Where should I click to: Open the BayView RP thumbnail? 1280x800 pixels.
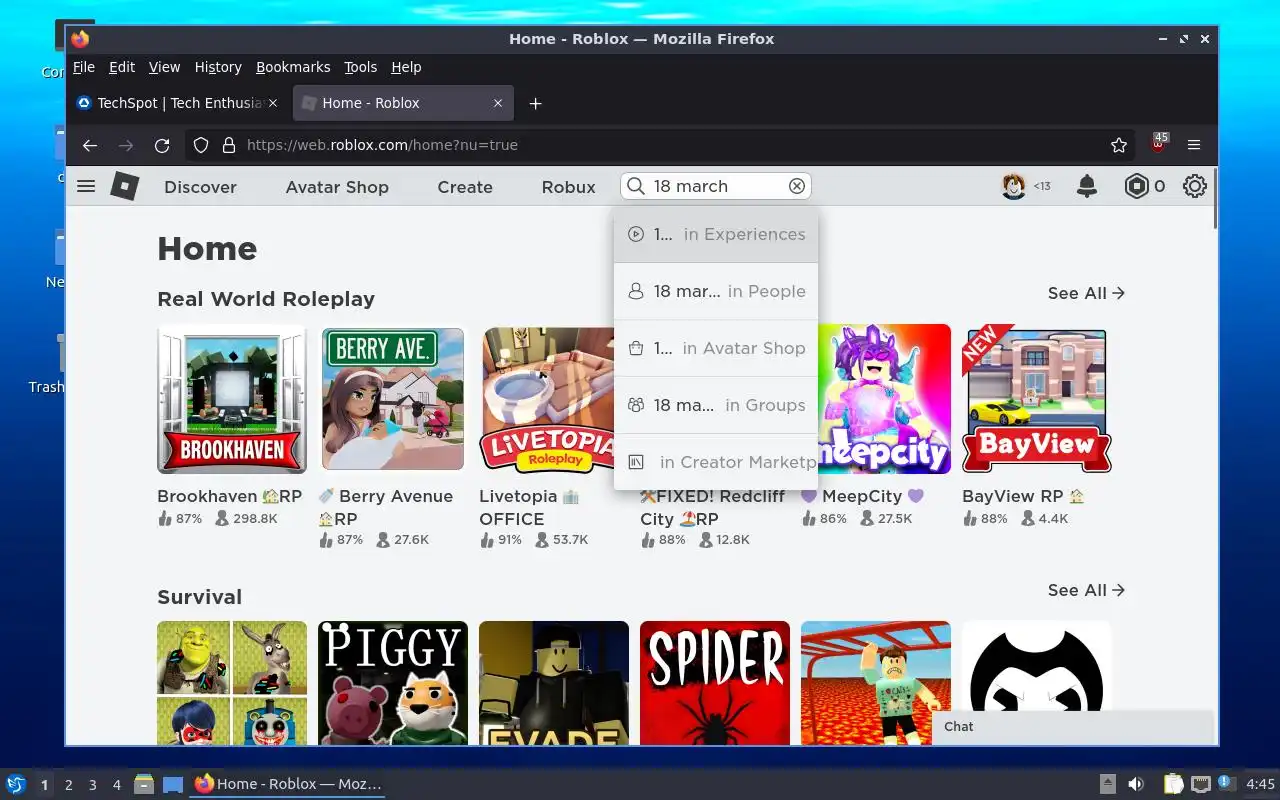tap(1037, 399)
